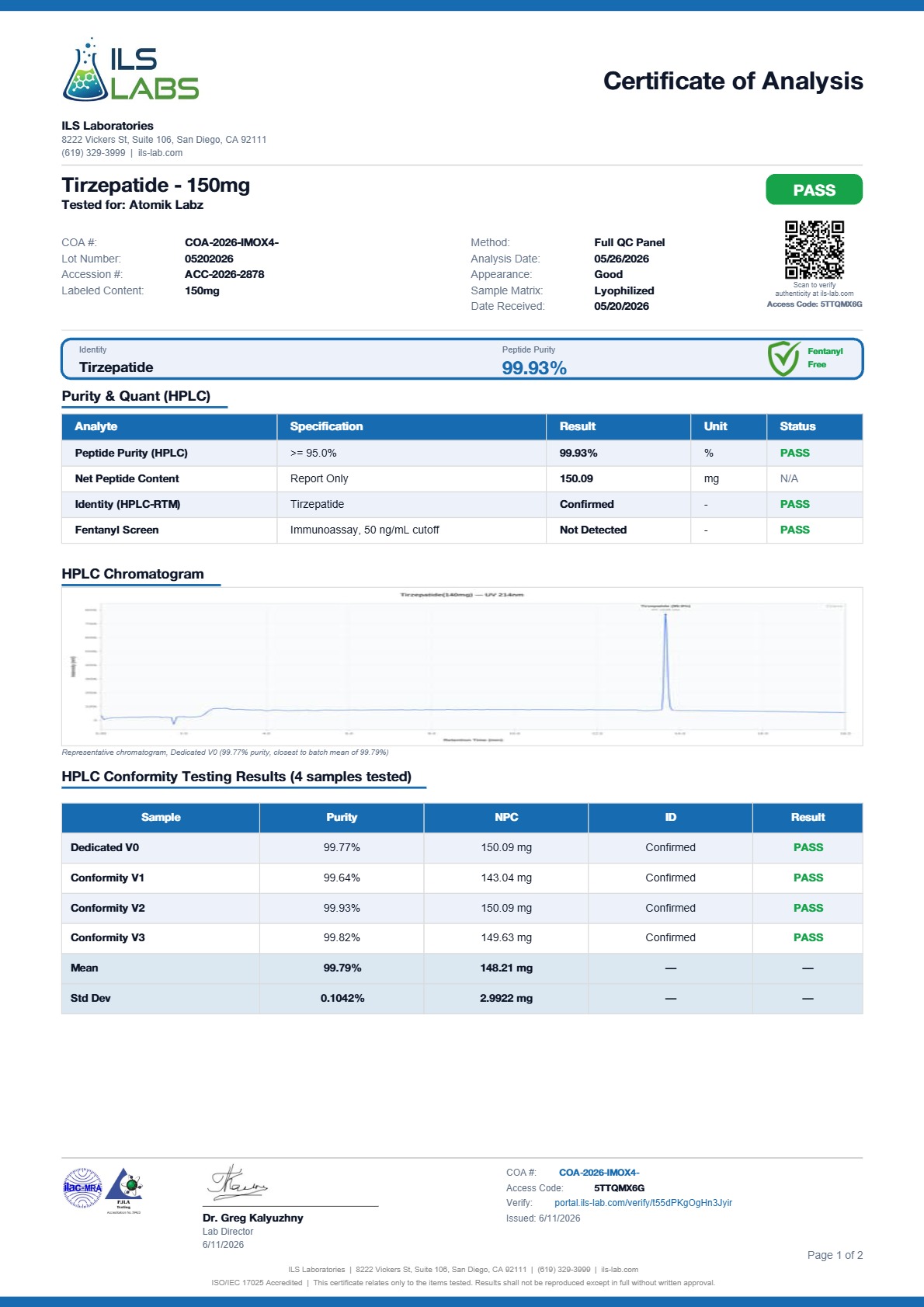The image size is (924, 1307).
Task: Click the Method value Full QC Panel
Action: (x=629, y=242)
